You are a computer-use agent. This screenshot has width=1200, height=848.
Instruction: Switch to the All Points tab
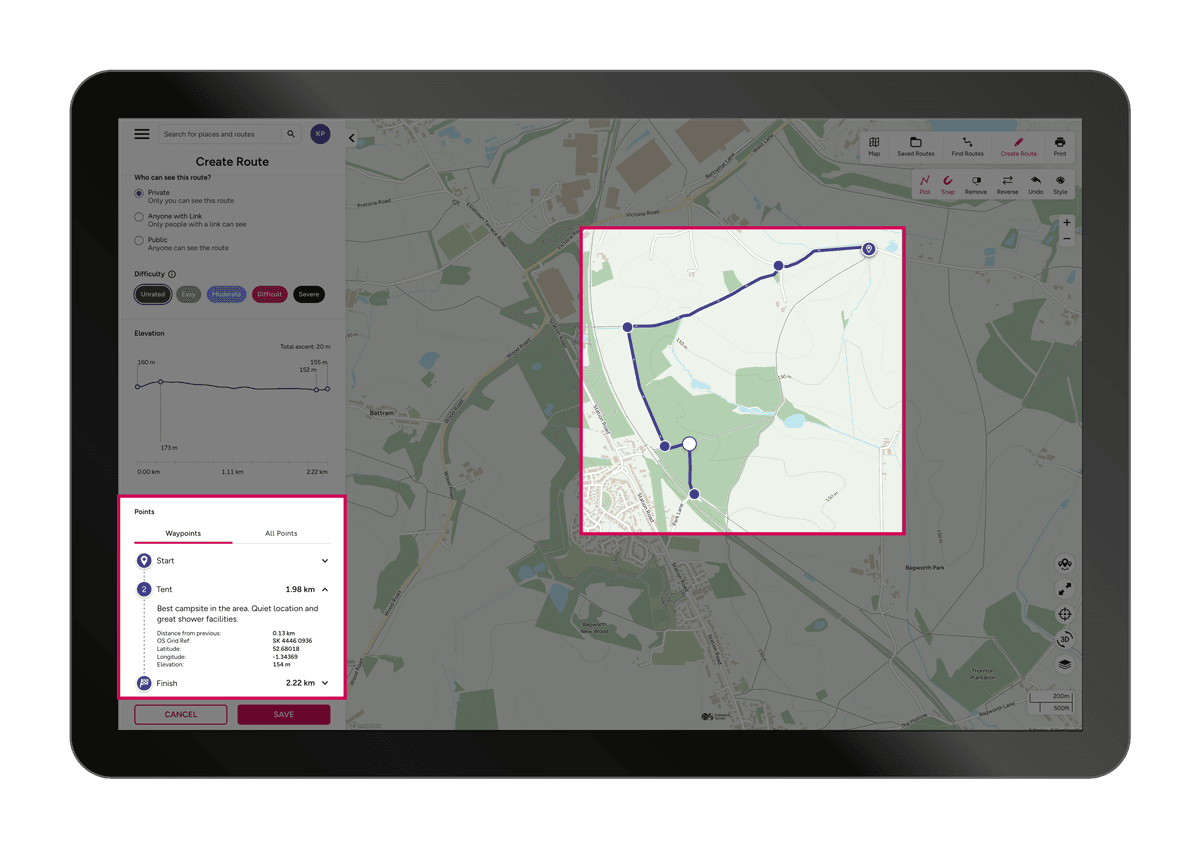pos(281,533)
